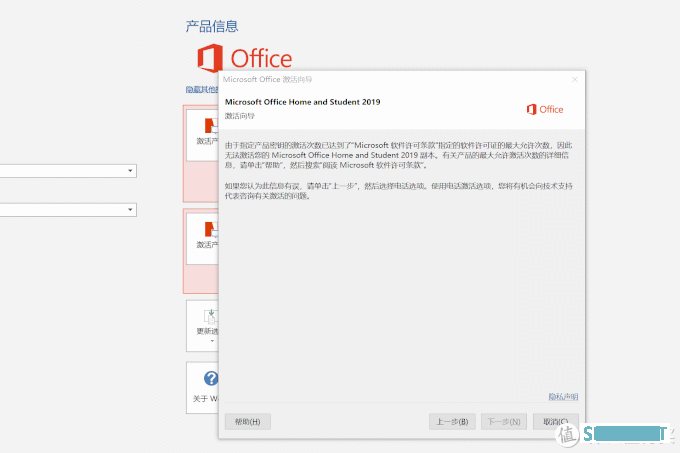Open the upper dropdown box on the left
The image size is (680, 453).
(68, 171)
